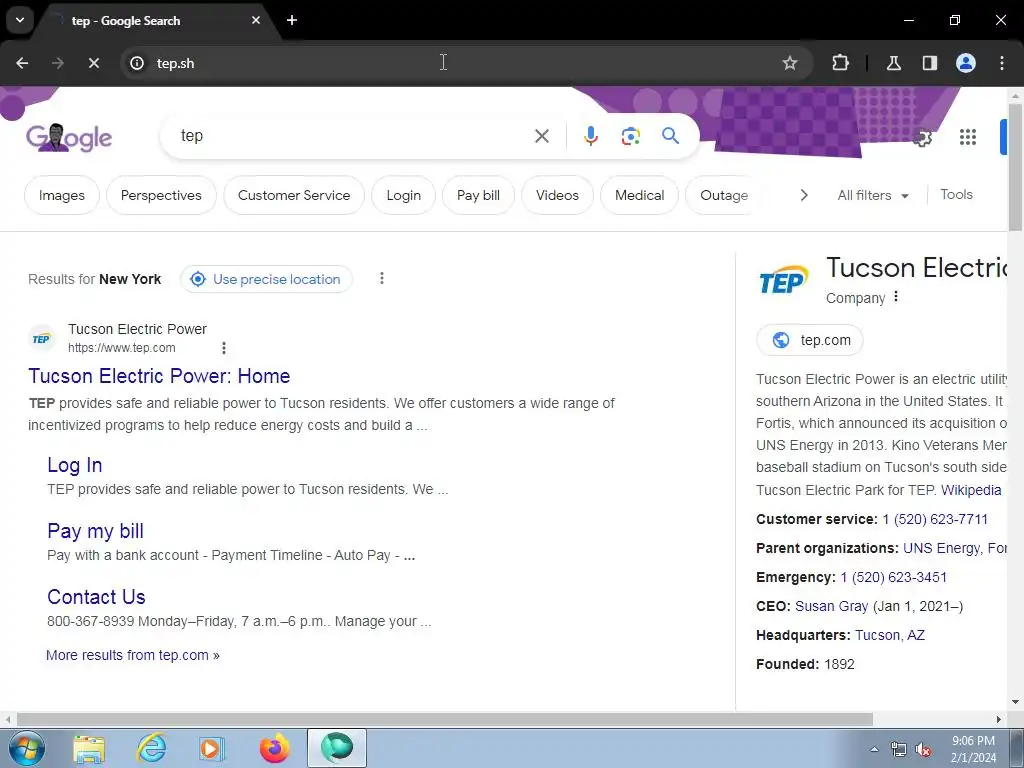Select the Medical filter chip
1024x768 pixels.
click(x=639, y=195)
